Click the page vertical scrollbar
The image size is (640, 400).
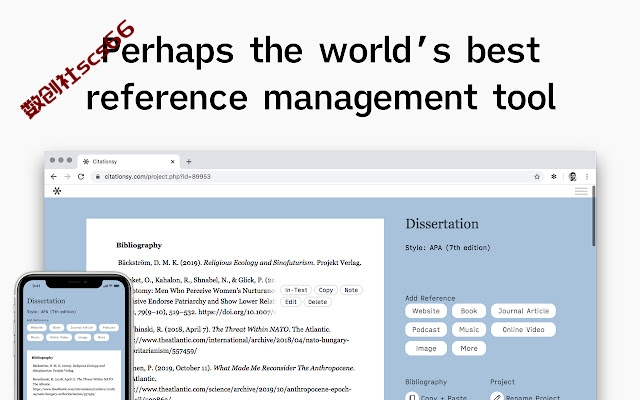point(593,216)
